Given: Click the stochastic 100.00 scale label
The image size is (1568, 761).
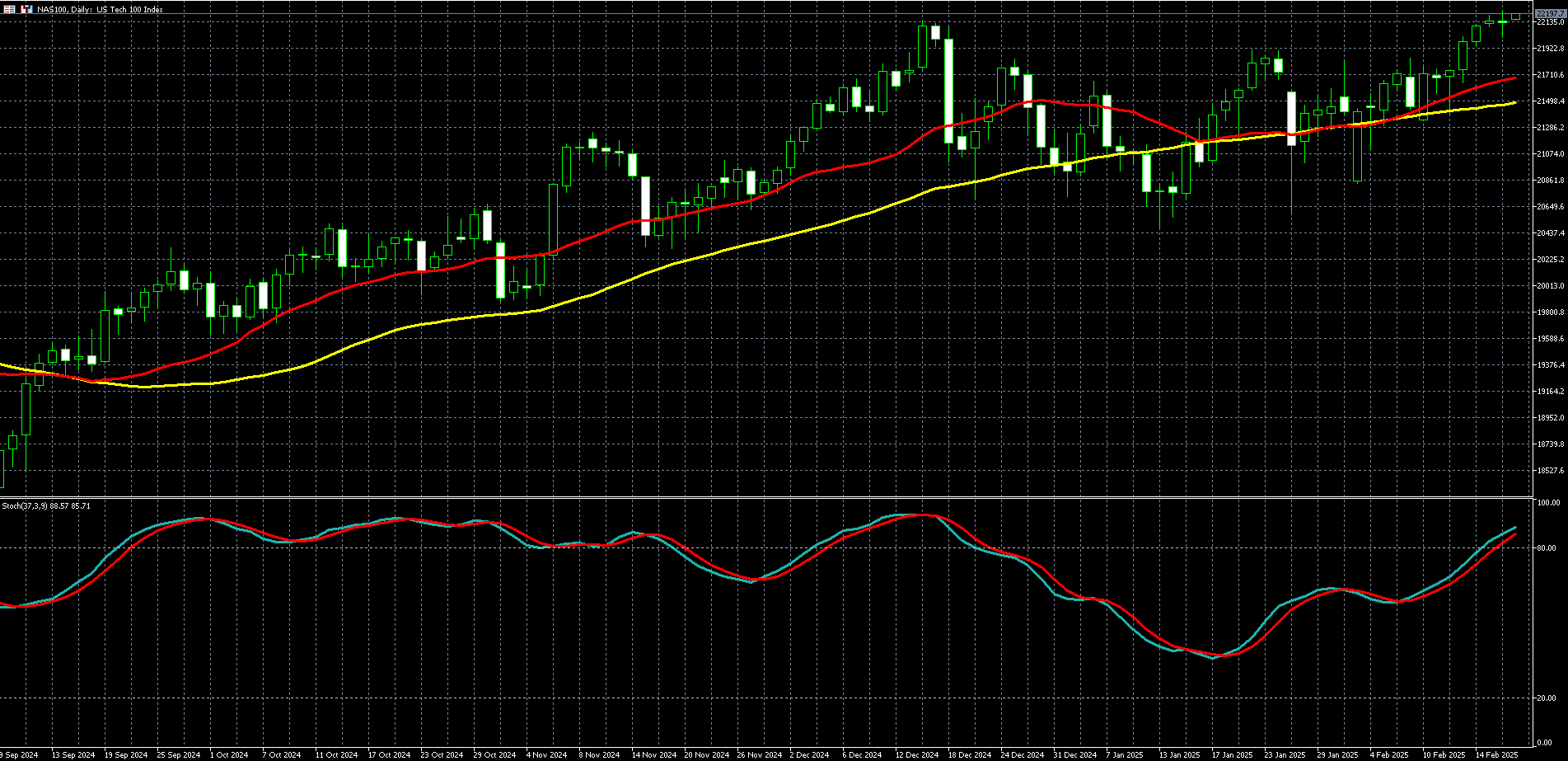Looking at the screenshot, I should click(x=1548, y=502).
